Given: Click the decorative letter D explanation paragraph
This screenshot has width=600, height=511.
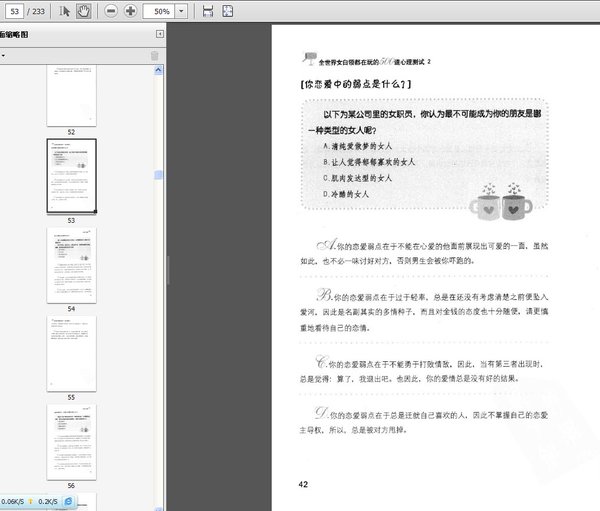Looking at the screenshot, I should click(x=424, y=420).
